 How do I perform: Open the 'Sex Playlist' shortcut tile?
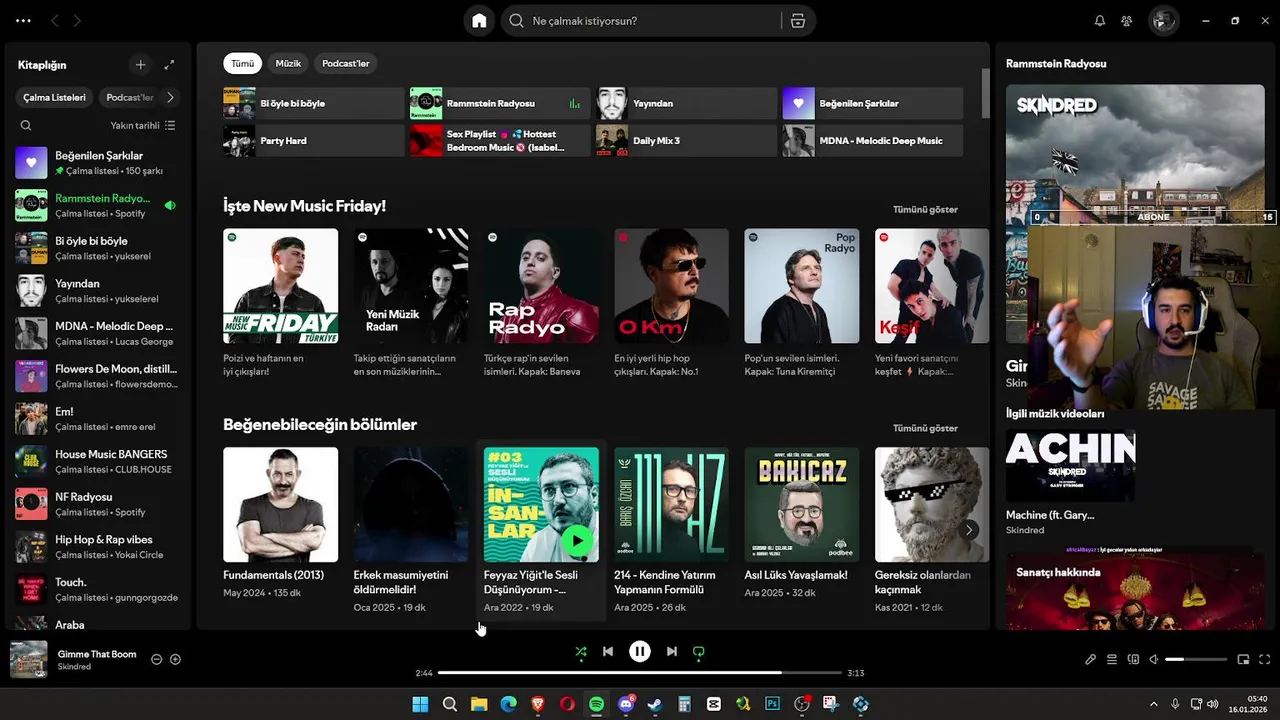pyautogui.click(x=500, y=141)
